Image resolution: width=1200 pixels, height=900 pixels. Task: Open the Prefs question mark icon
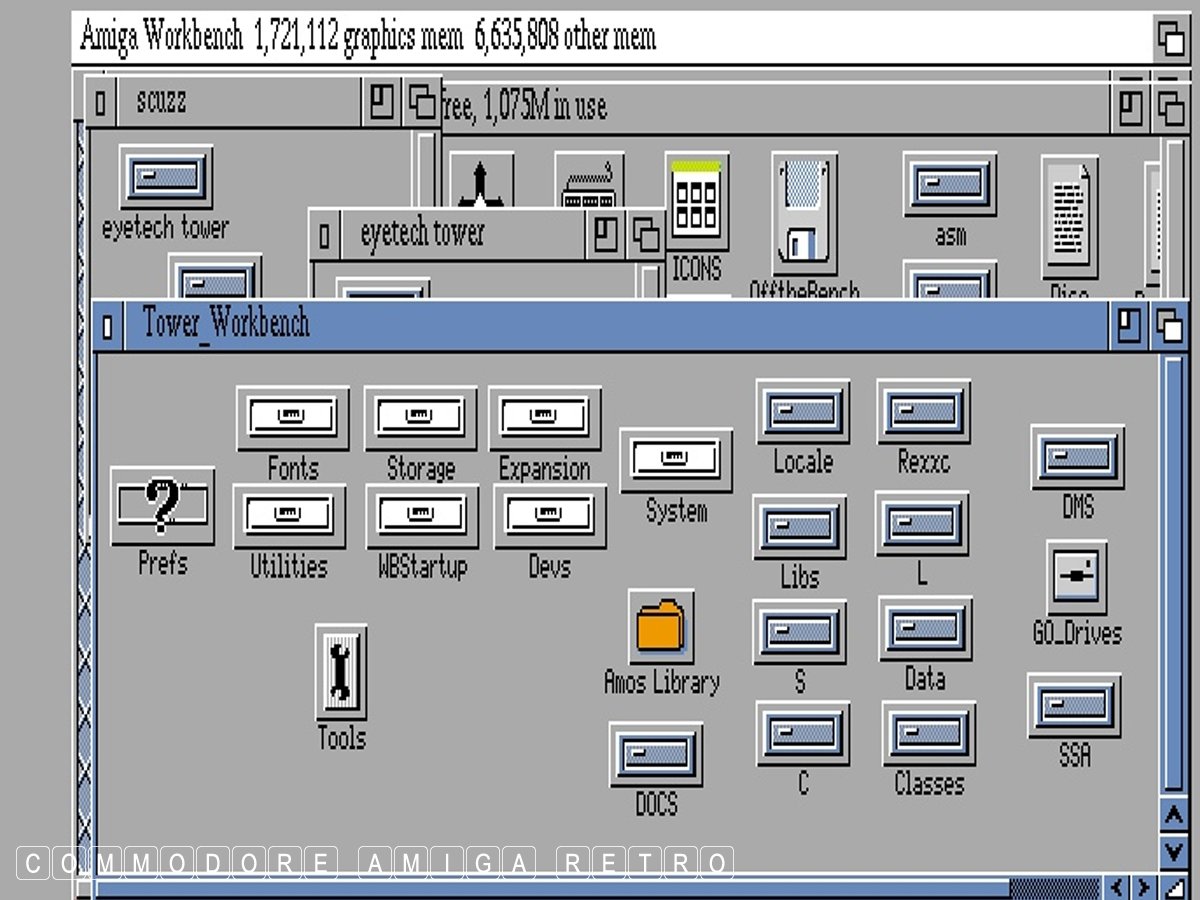click(162, 506)
